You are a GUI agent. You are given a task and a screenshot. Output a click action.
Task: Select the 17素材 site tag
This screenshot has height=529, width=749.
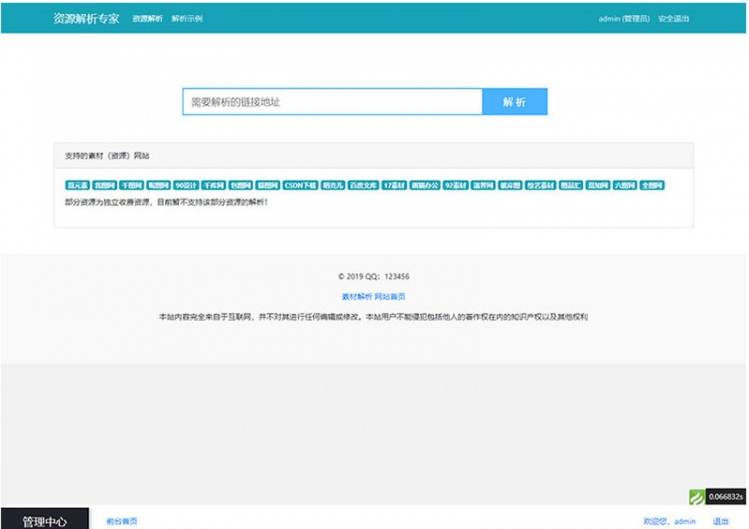pyautogui.click(x=394, y=185)
